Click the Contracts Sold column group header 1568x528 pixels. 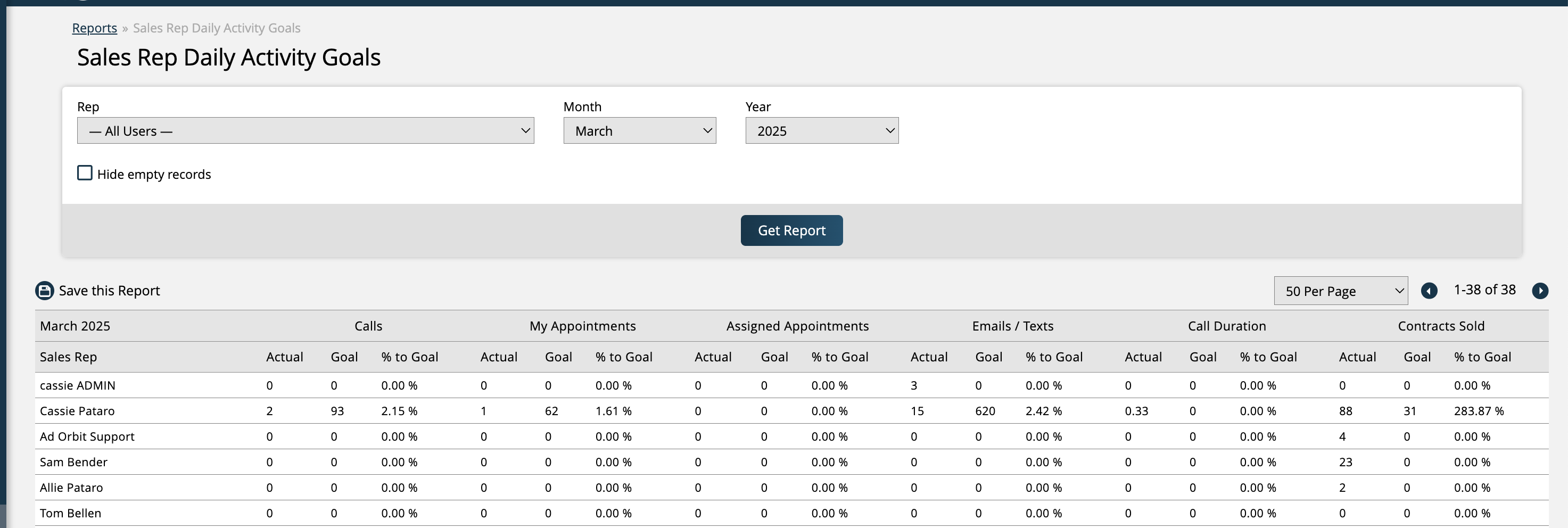(1440, 326)
